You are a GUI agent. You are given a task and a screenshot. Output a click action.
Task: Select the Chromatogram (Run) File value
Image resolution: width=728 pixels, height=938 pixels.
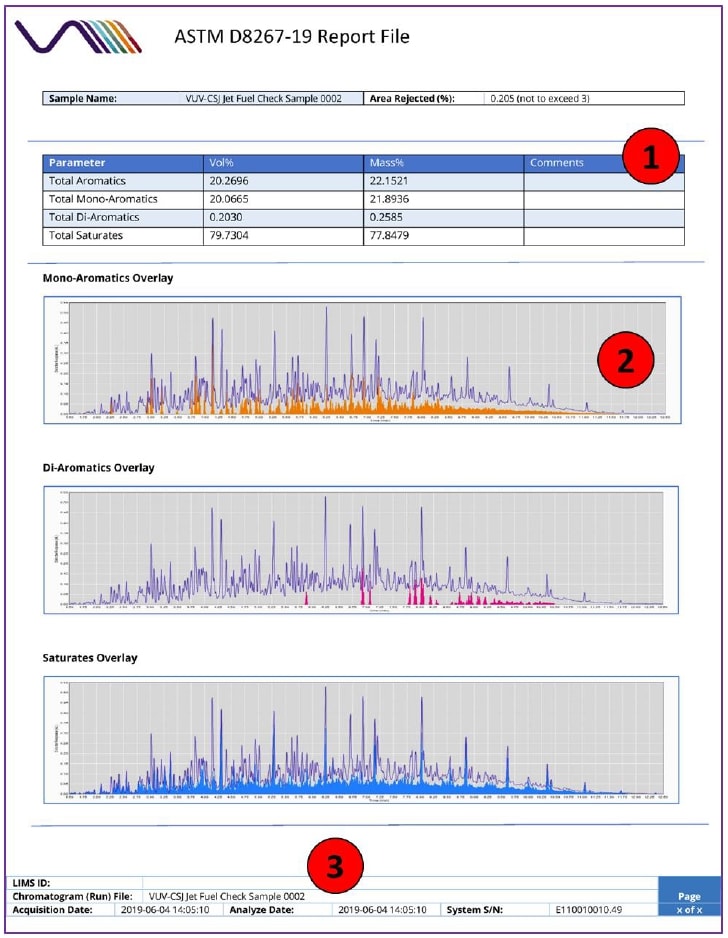[x=226, y=896]
